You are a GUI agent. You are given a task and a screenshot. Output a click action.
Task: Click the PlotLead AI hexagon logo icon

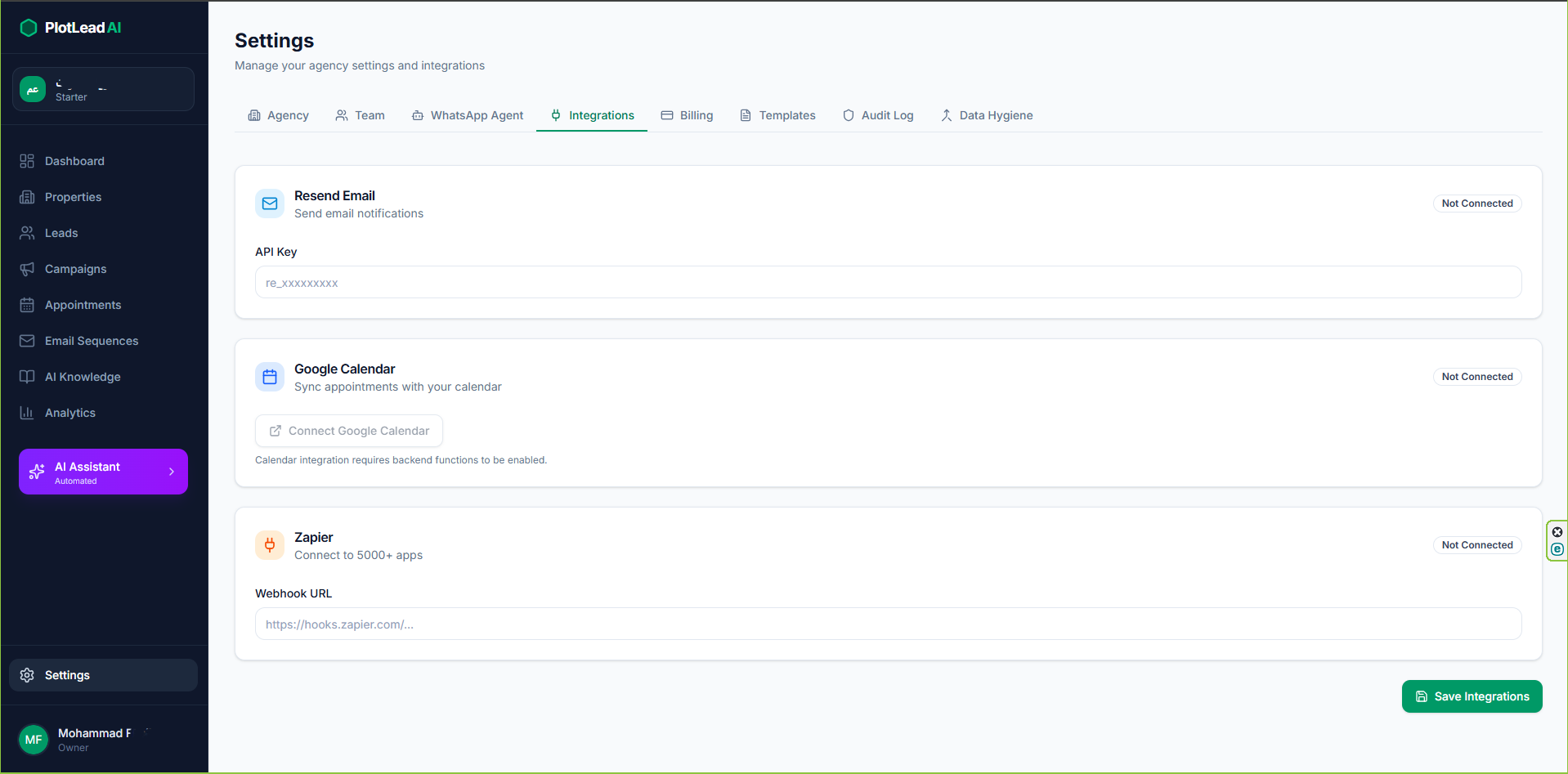(x=29, y=28)
